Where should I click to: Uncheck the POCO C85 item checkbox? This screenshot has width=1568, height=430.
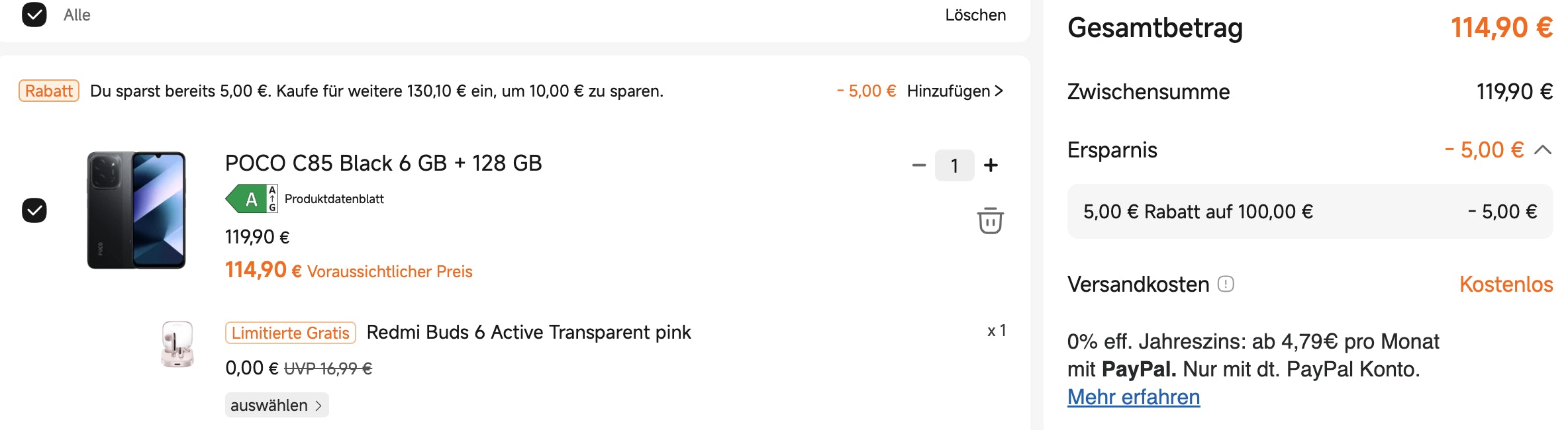click(x=34, y=212)
